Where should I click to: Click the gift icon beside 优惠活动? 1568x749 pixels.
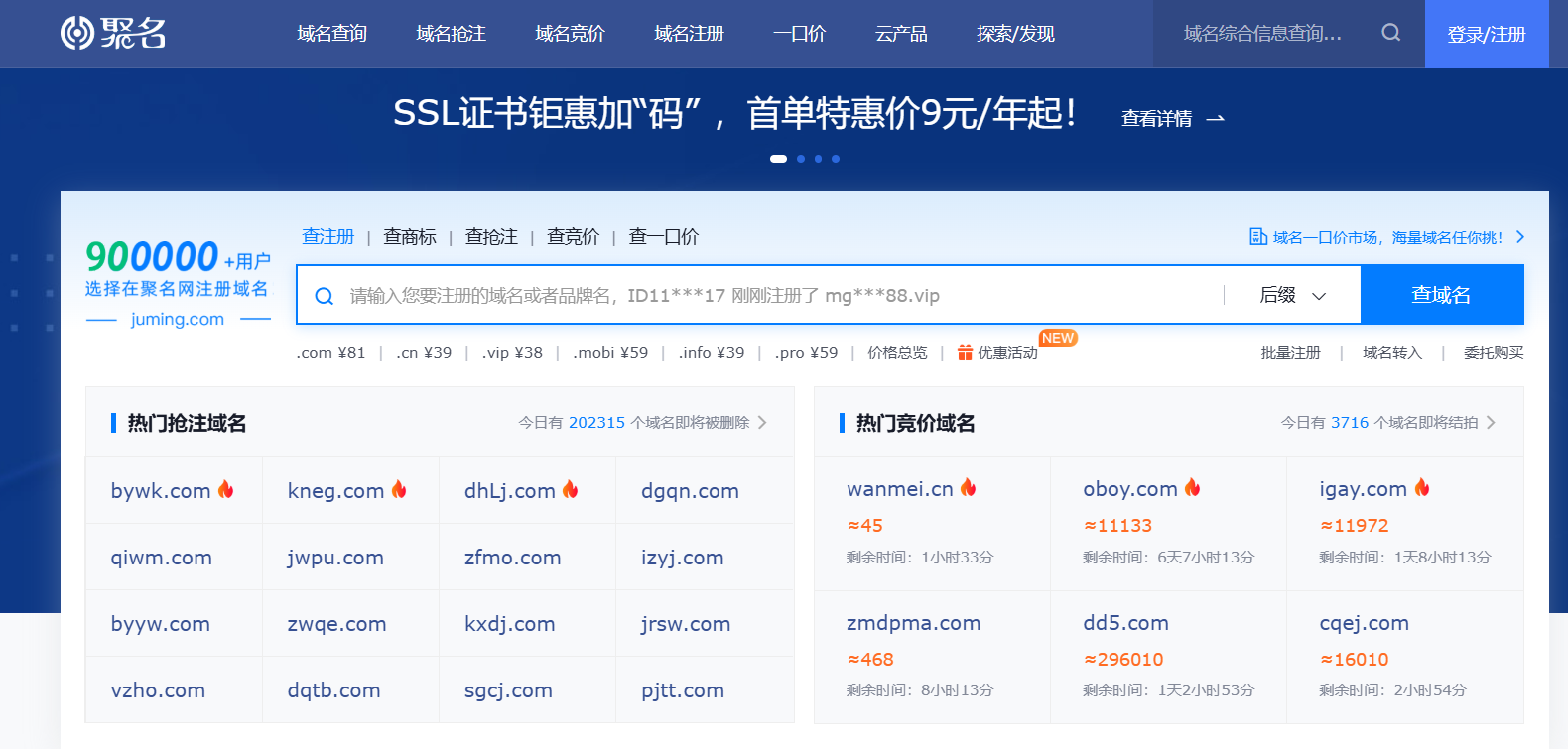[965, 352]
